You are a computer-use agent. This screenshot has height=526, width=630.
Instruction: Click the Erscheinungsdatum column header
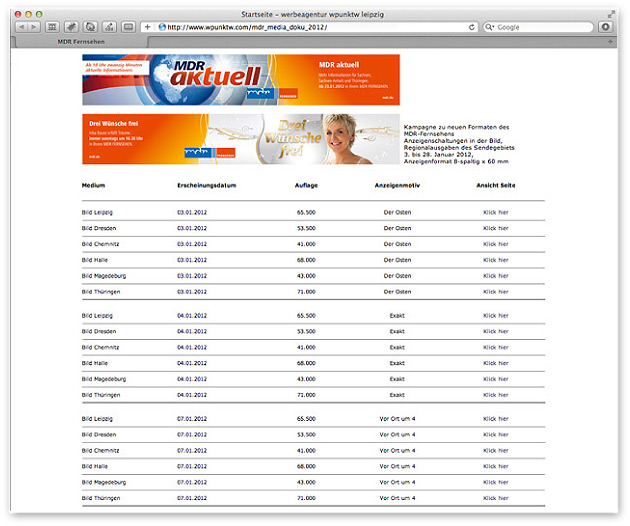207,185
